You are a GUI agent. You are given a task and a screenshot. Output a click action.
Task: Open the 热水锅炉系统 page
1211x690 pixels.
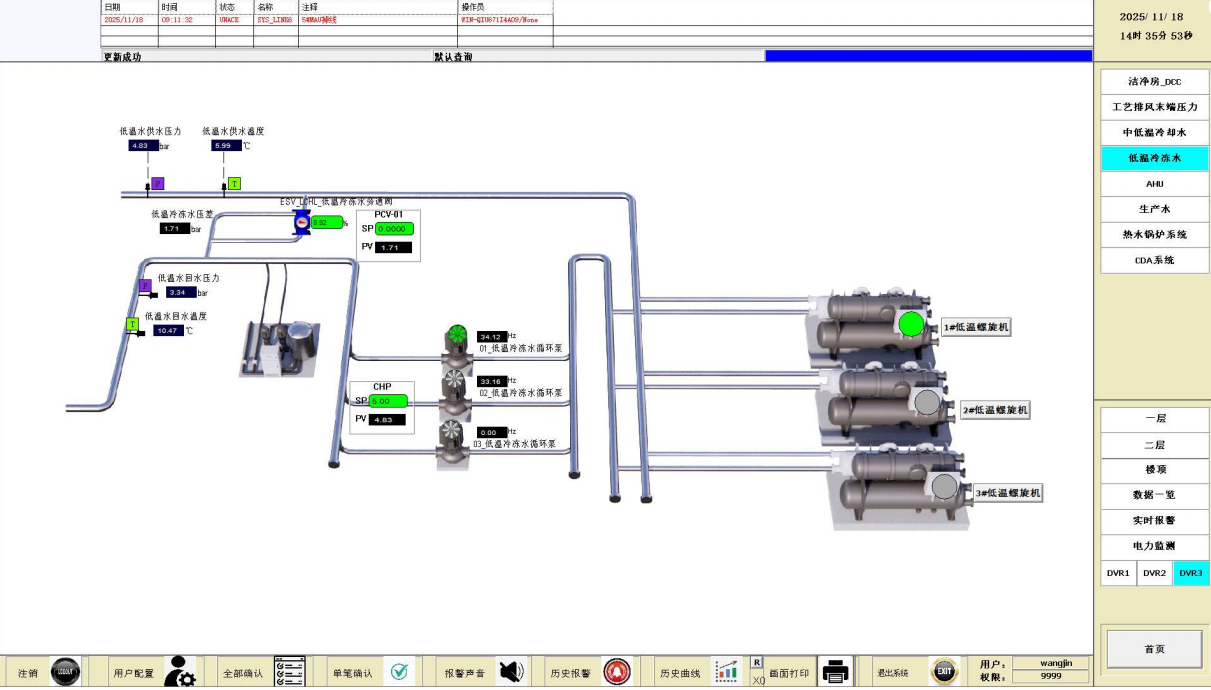[1154, 234]
